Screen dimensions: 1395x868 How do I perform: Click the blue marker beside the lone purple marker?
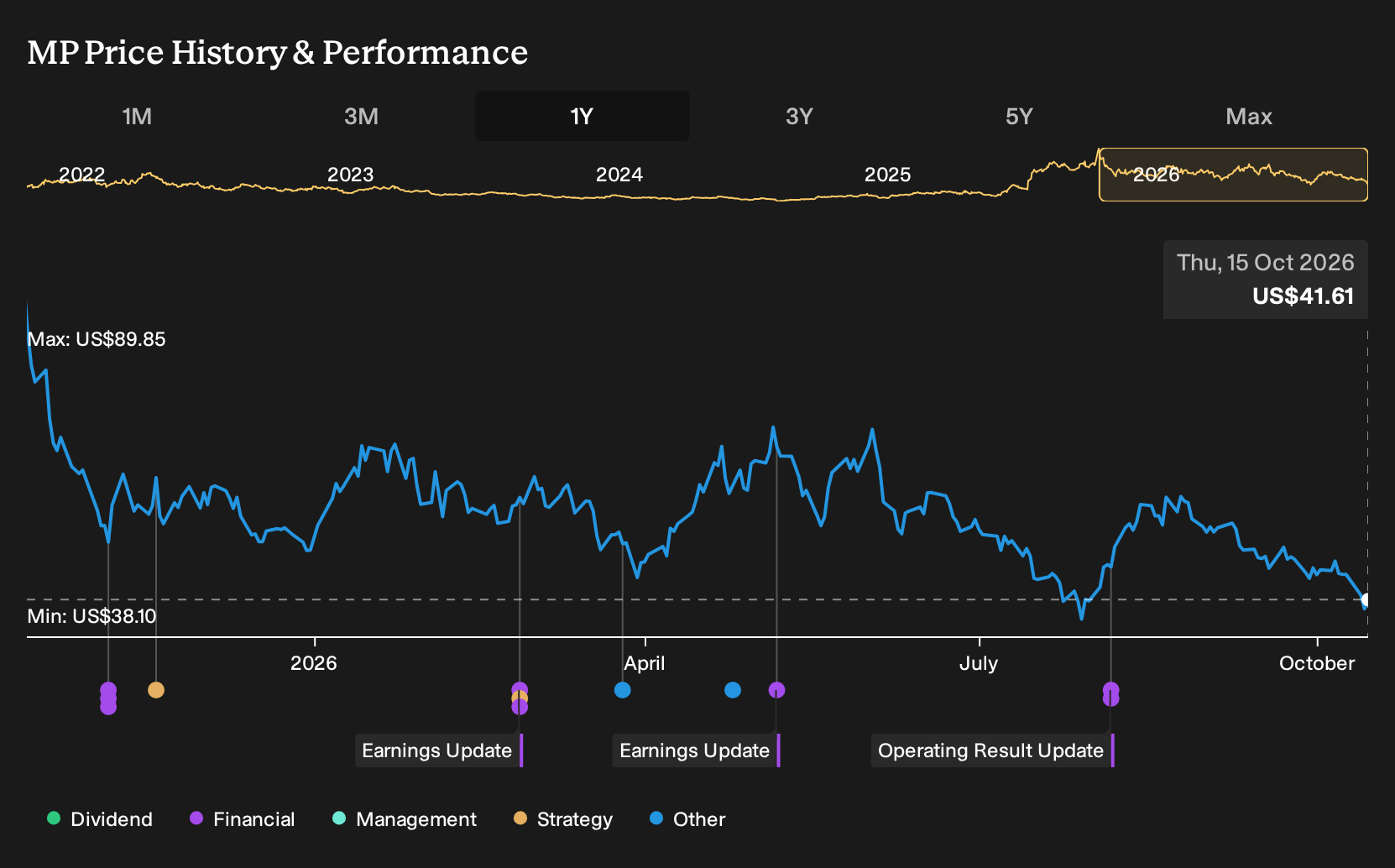(x=733, y=690)
